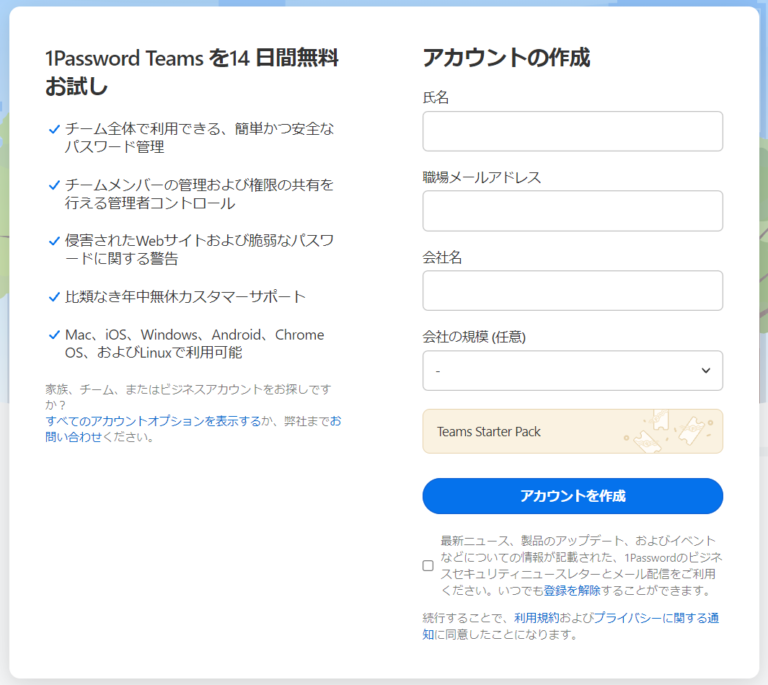Click the text 比類なき年中無休カスタマーサポート
This screenshot has width=768, height=685.
185,297
